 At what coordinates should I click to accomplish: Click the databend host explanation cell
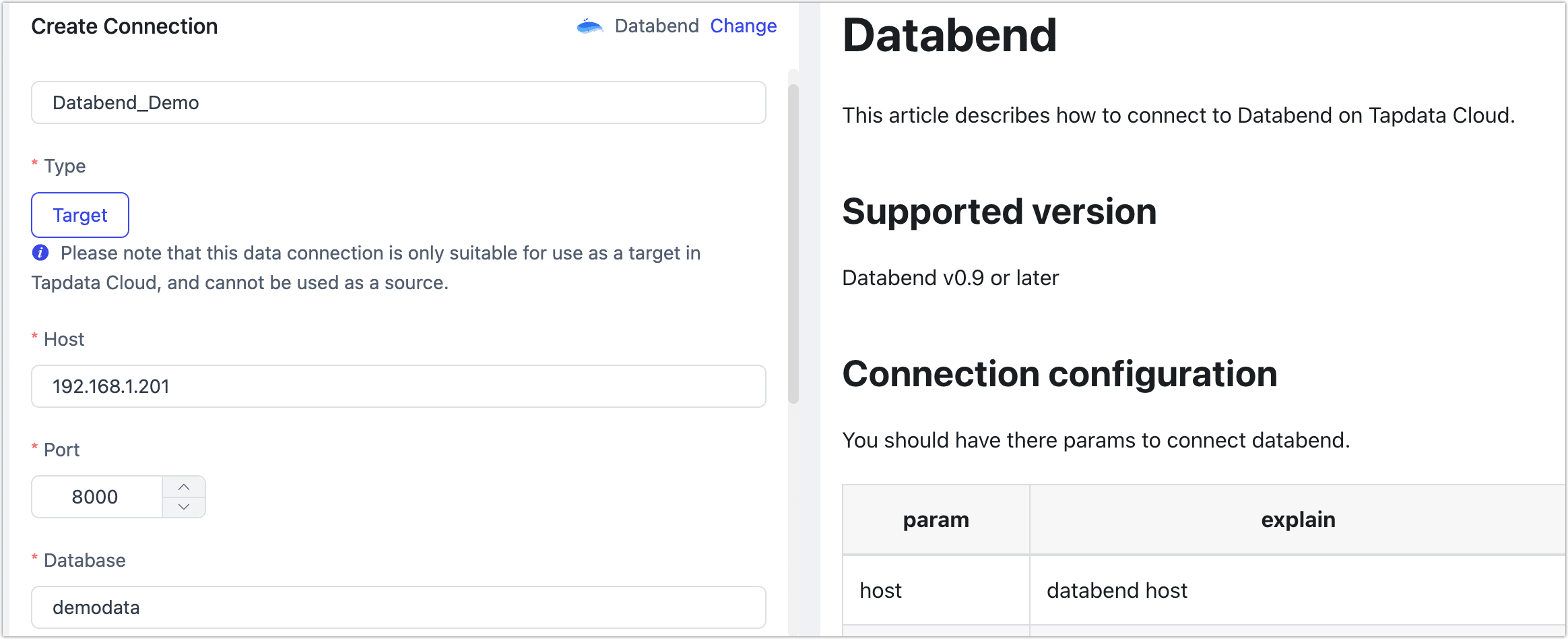click(1117, 590)
